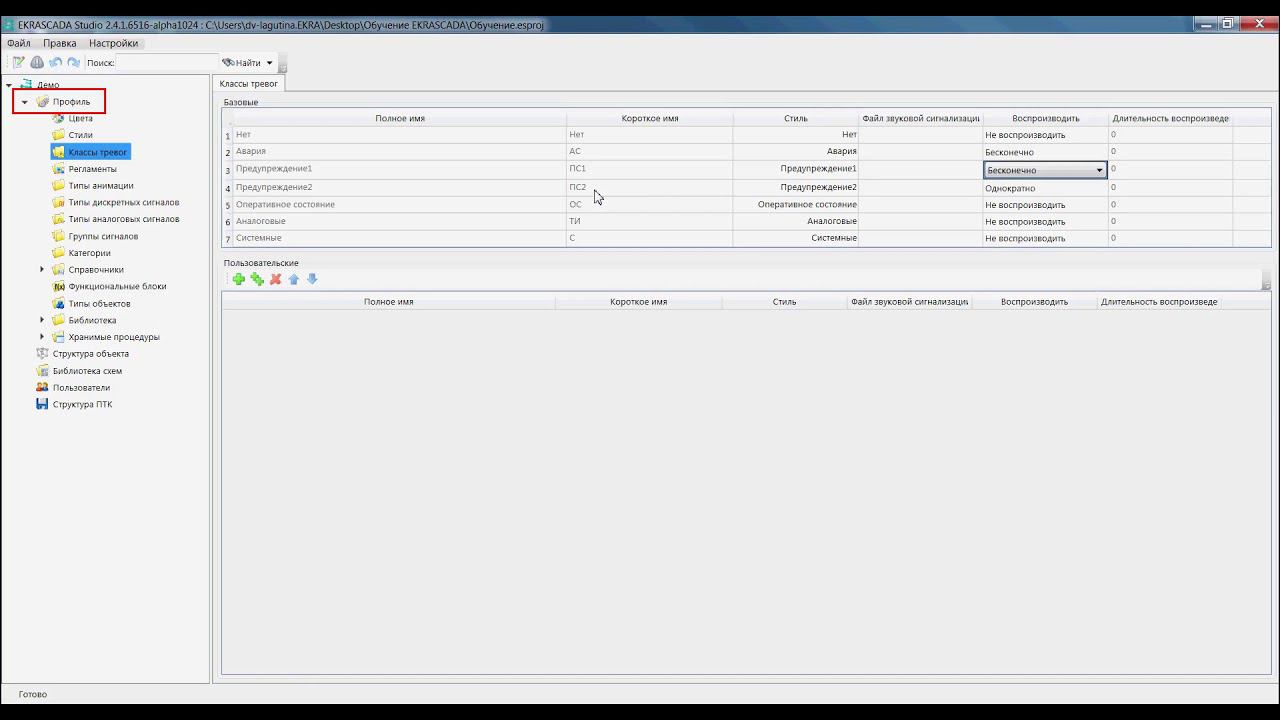Click the Найти search button
The image size is (1280, 720).
[242, 63]
